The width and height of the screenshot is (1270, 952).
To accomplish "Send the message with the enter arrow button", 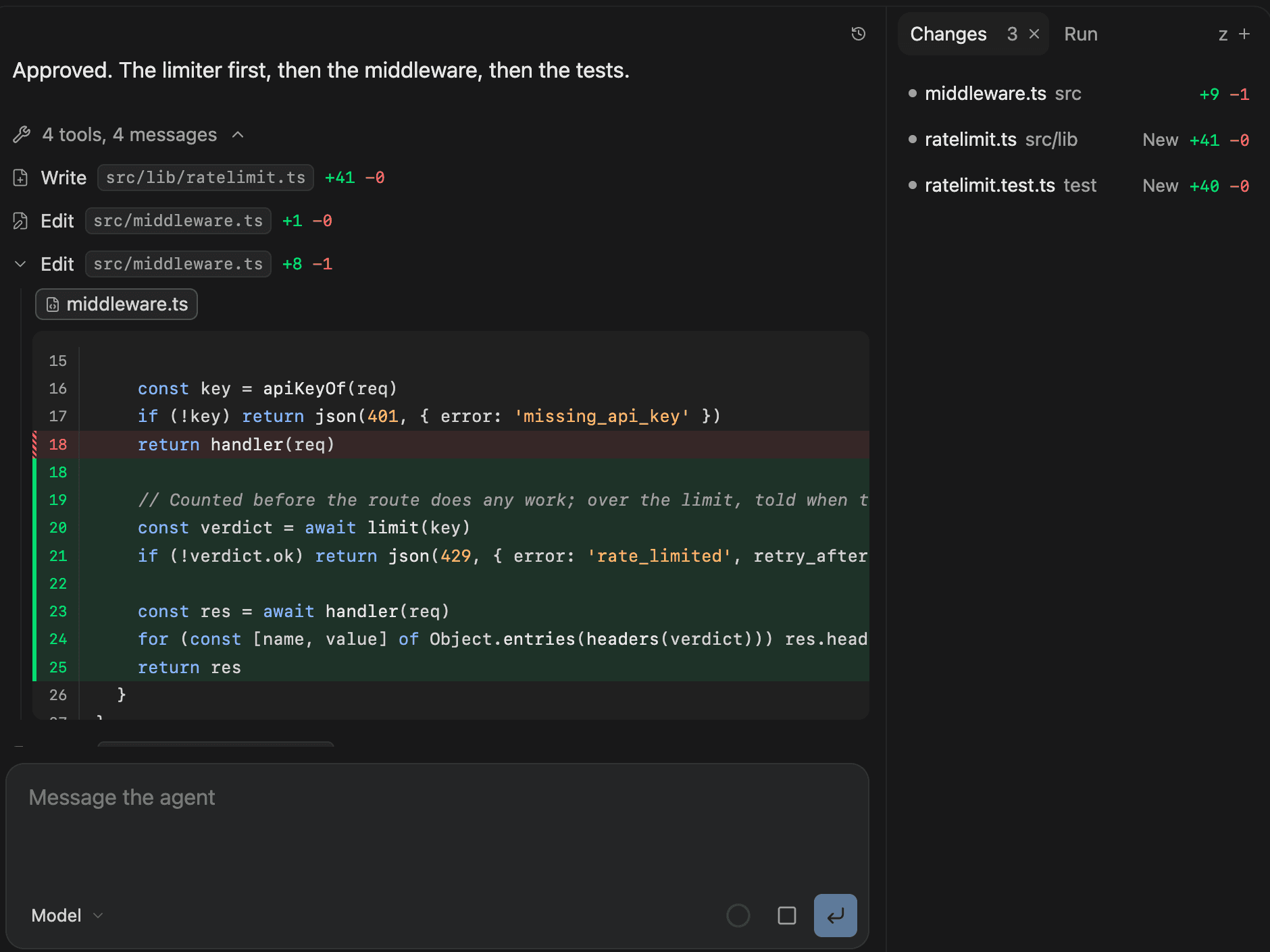I will click(835, 916).
